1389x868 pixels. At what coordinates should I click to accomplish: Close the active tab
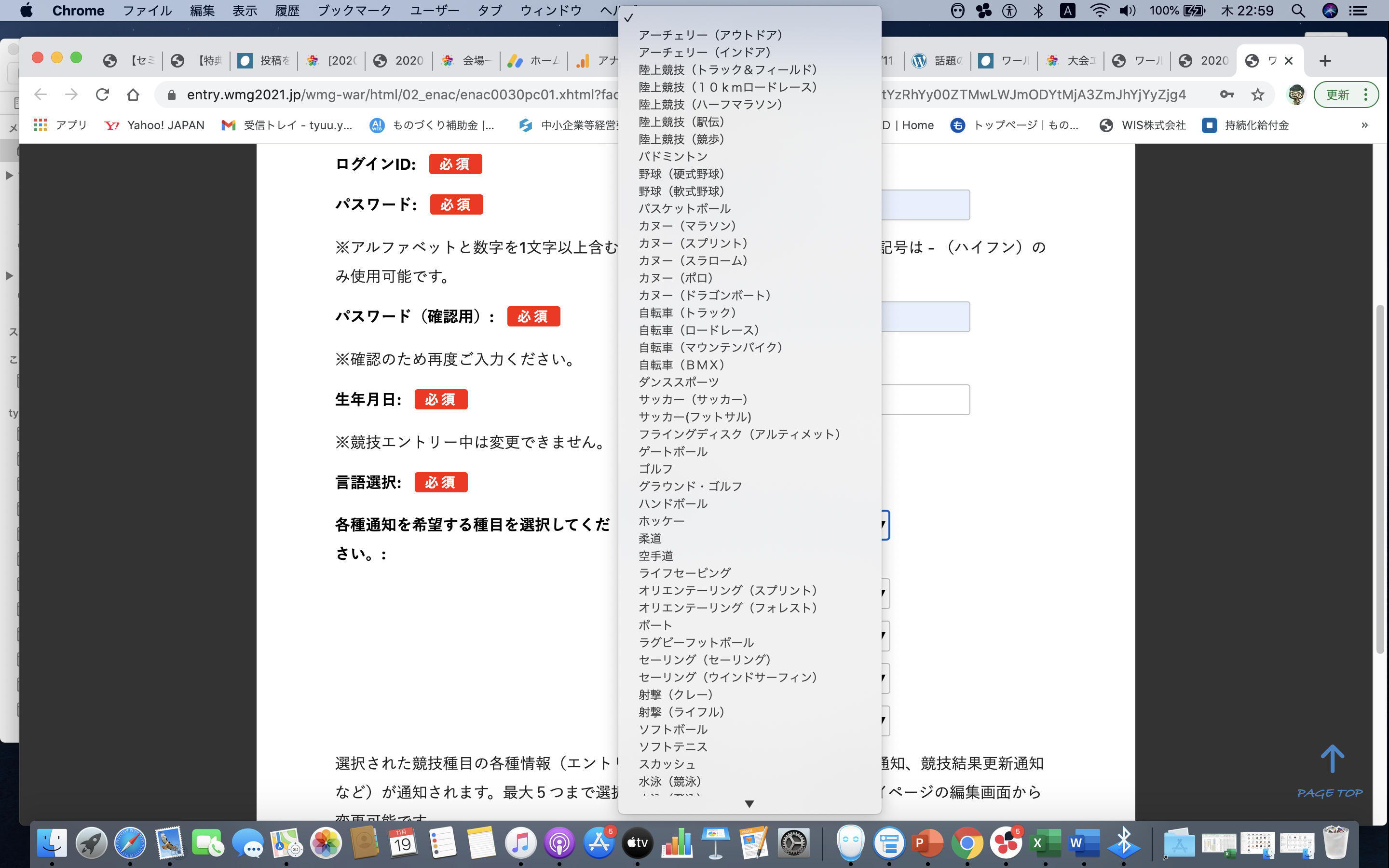tap(1289, 61)
